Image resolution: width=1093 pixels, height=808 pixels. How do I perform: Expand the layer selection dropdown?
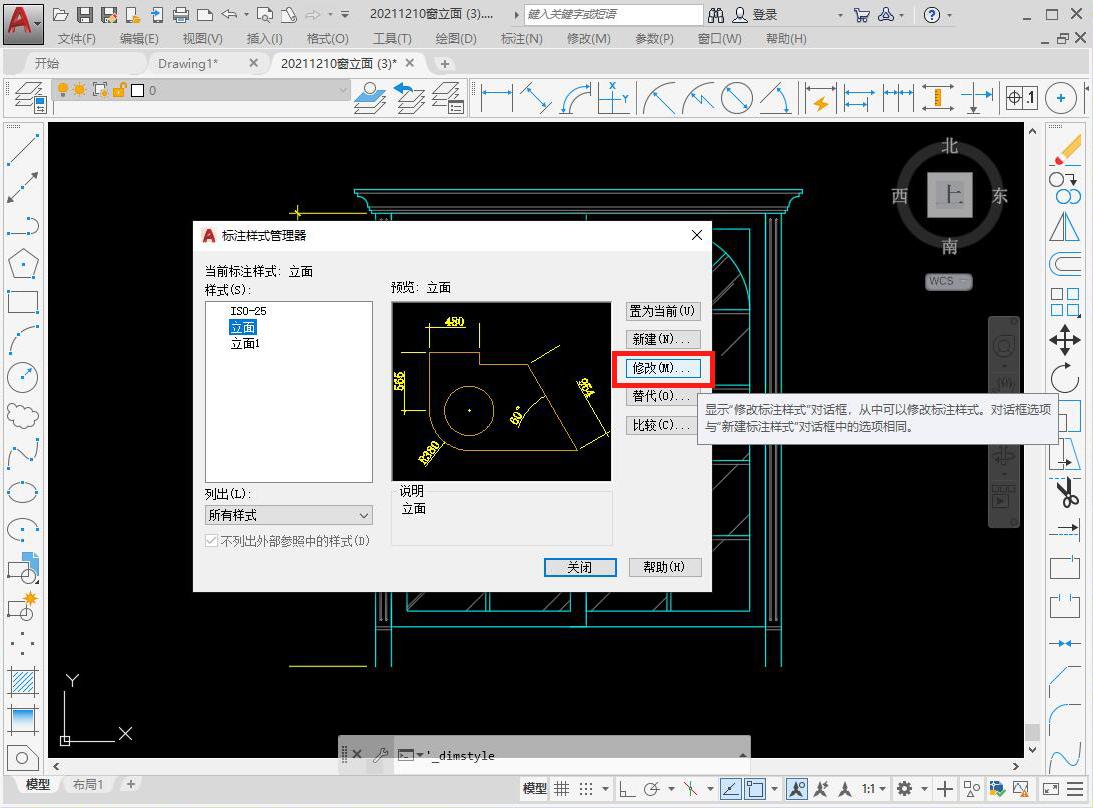(x=343, y=90)
